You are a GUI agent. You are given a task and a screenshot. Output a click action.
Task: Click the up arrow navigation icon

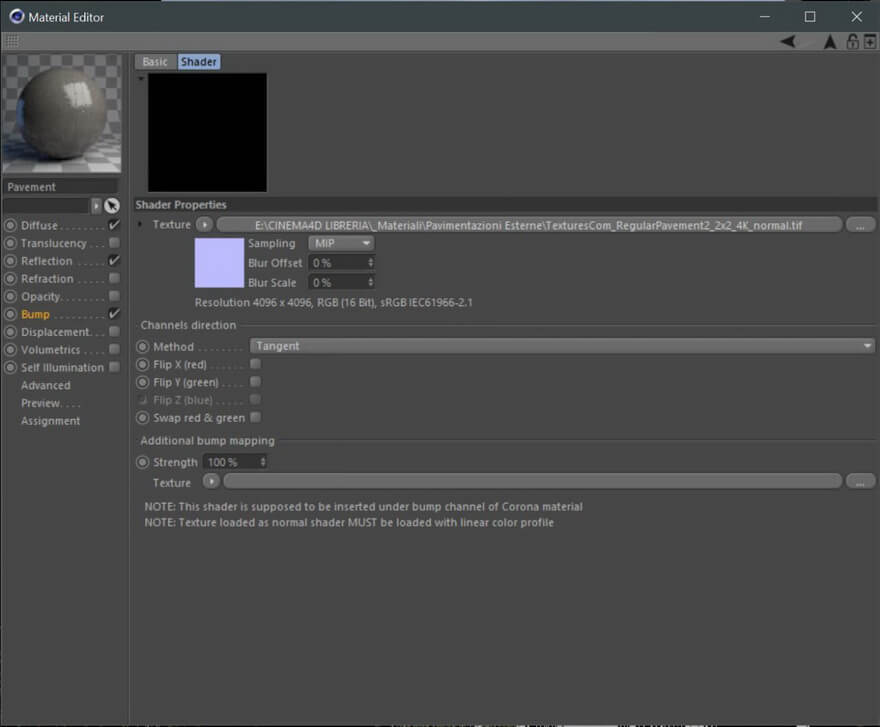click(829, 42)
